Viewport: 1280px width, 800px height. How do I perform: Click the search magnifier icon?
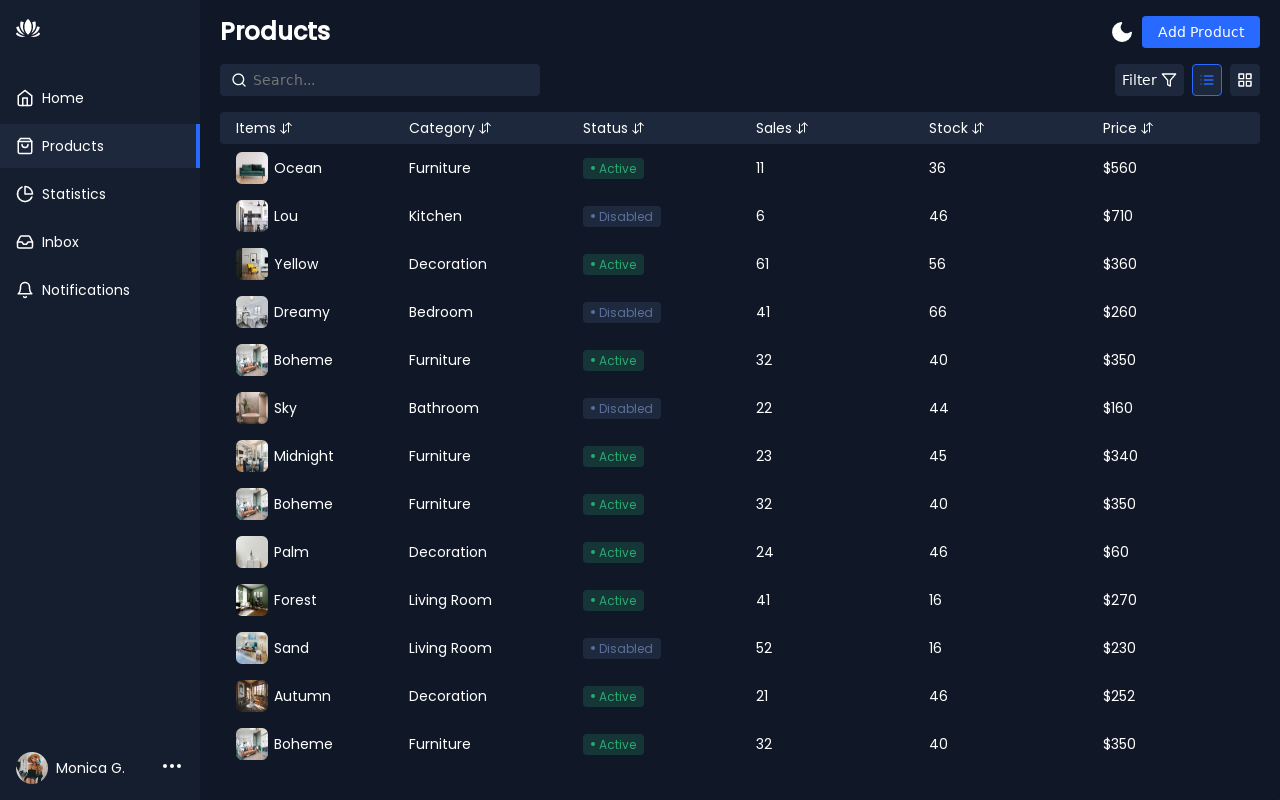pyautogui.click(x=239, y=80)
